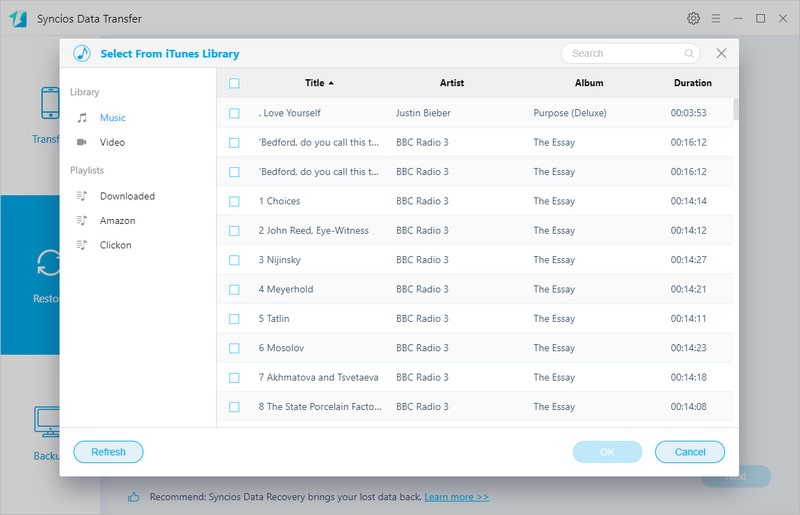Screen dimensions: 800x515
Task: Click the 00:03:53 duration value
Action: [688, 113]
